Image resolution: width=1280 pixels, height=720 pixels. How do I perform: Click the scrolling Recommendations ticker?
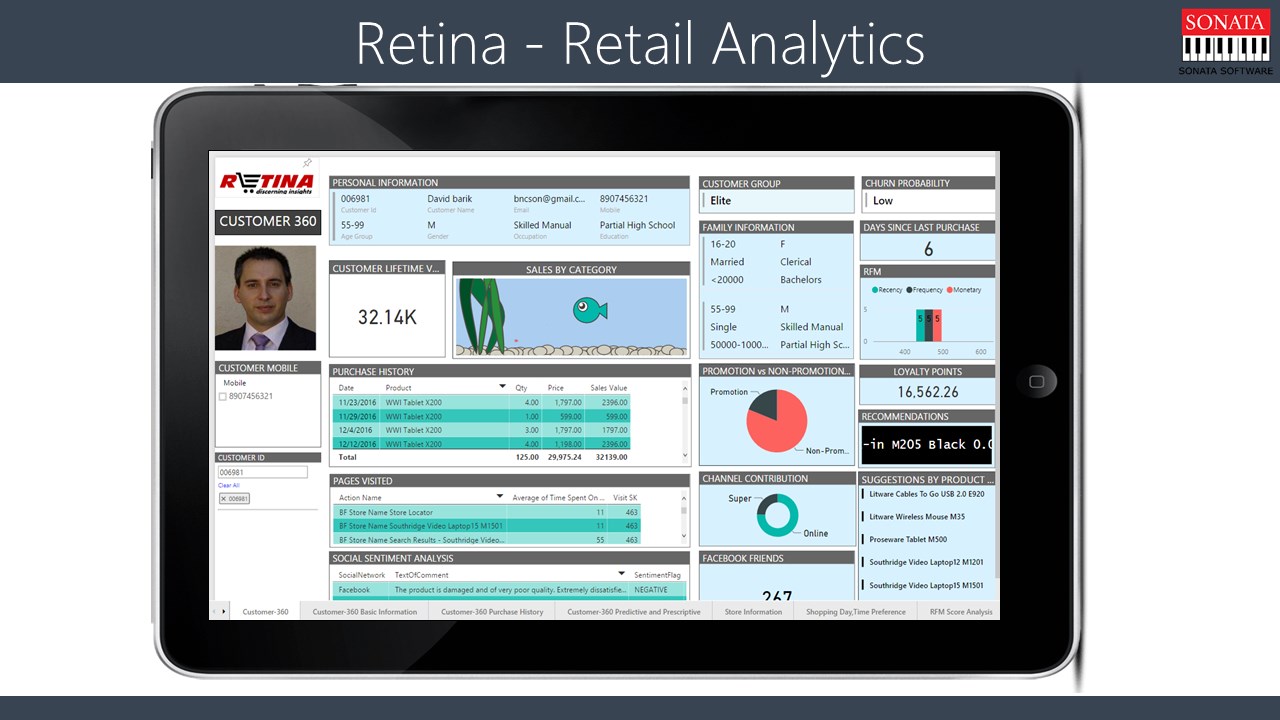click(928, 444)
